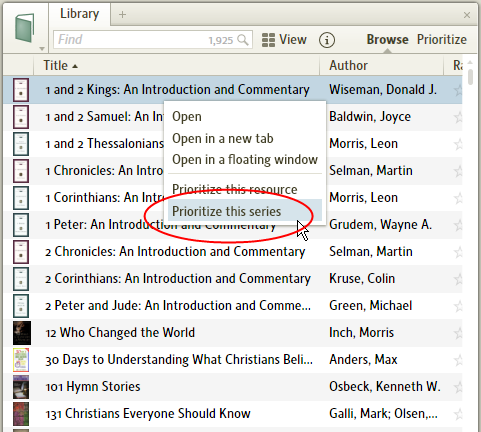This screenshot has width=481, height=432.
Task: Click the Rating column header
Action: point(454,66)
